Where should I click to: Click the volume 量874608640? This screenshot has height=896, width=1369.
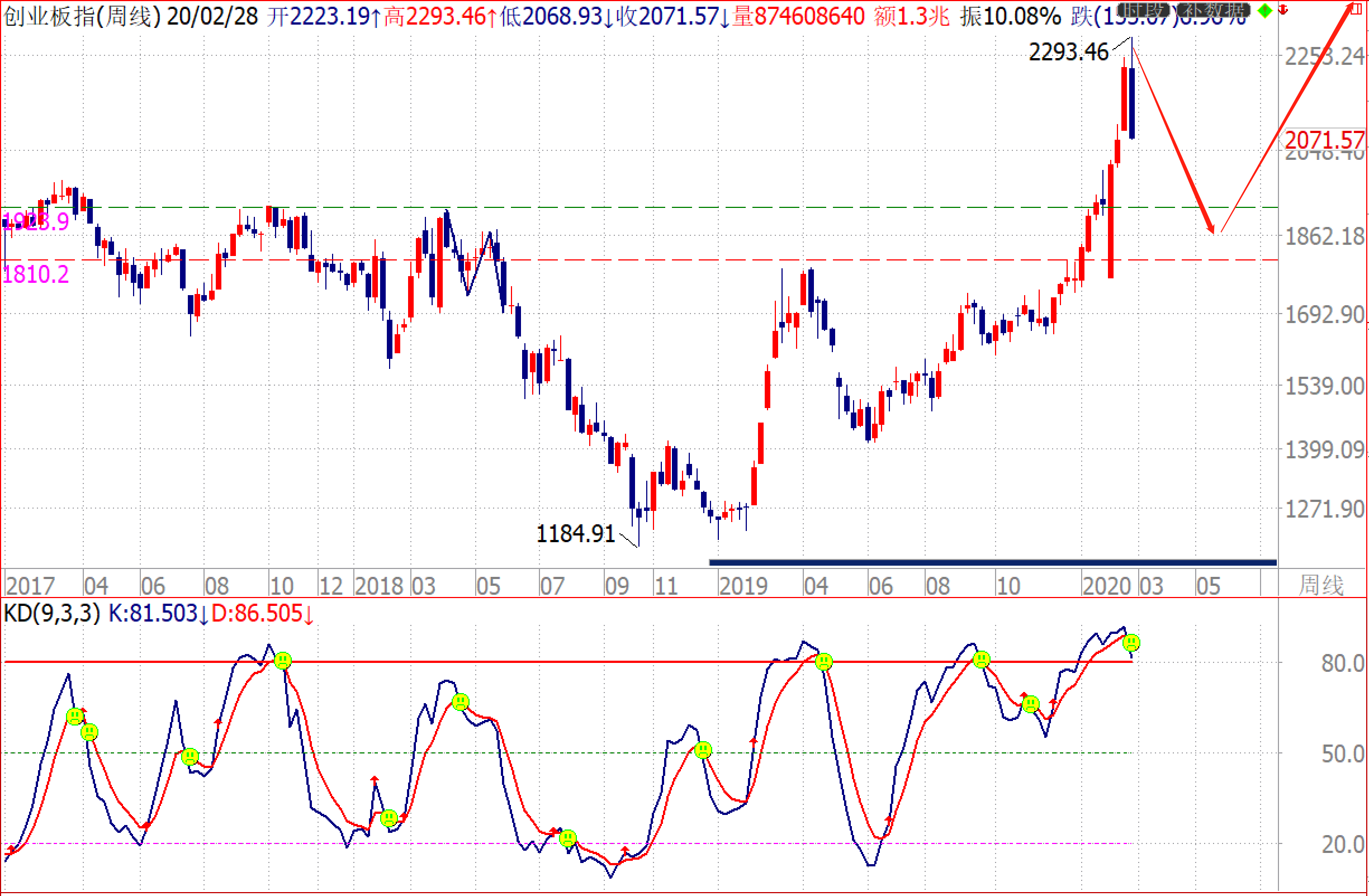798,16
